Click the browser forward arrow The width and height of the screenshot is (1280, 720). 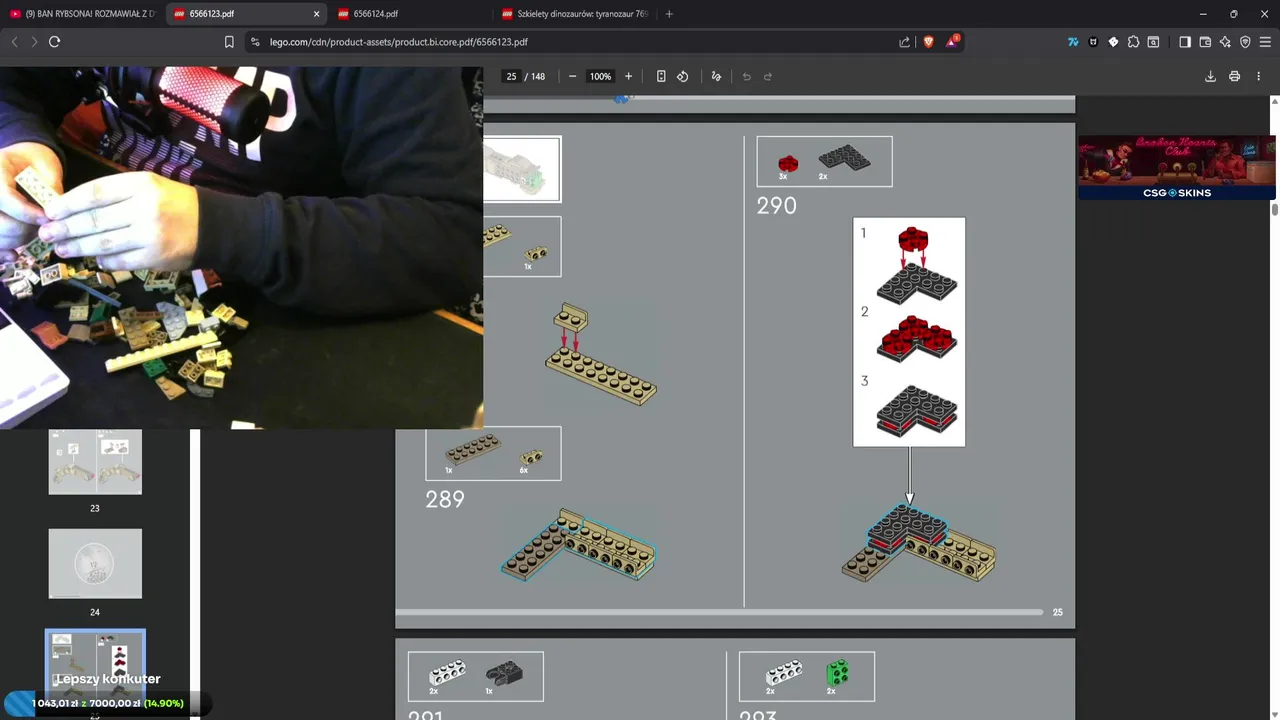pos(34,42)
